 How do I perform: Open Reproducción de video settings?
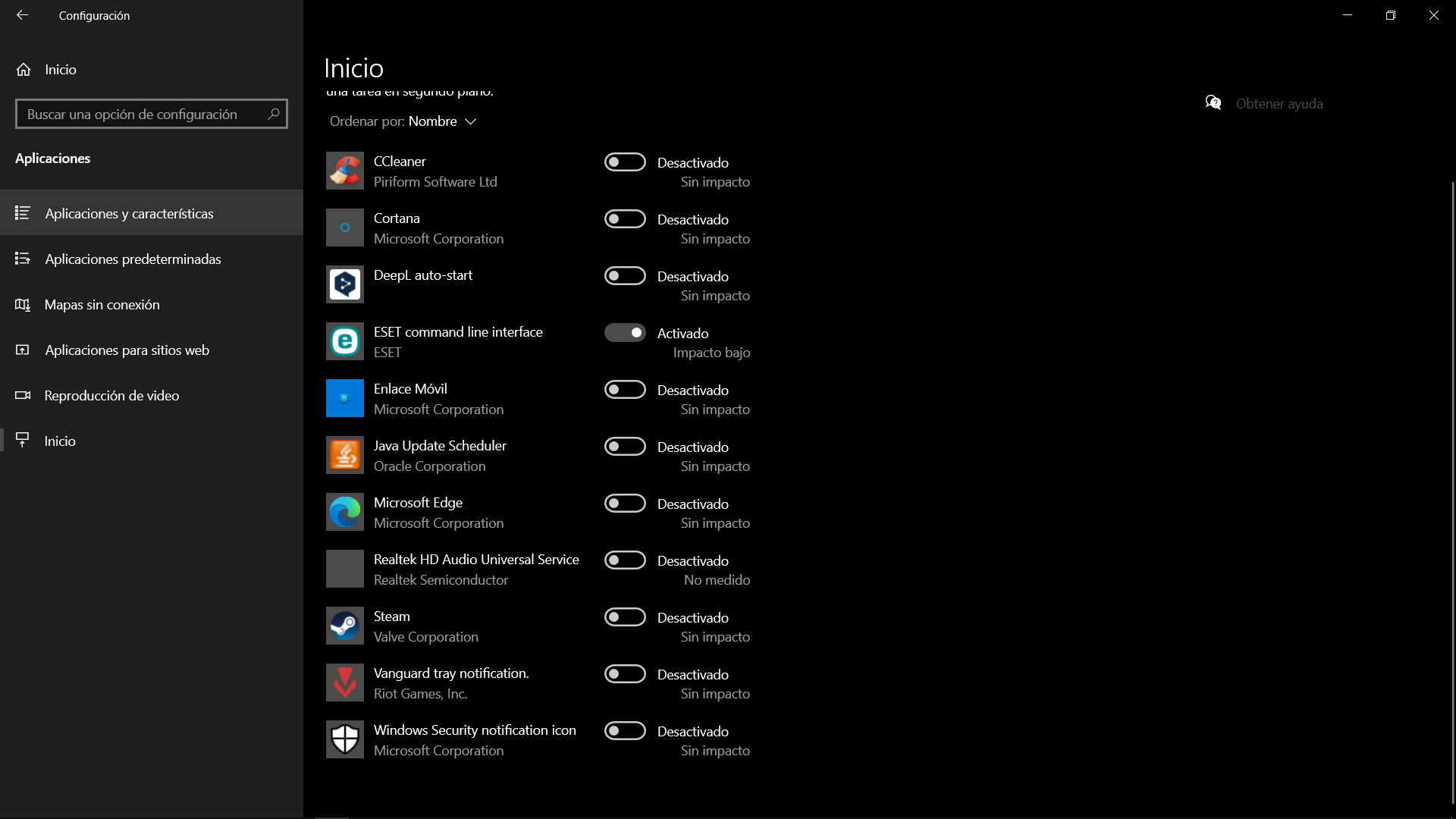152,395
